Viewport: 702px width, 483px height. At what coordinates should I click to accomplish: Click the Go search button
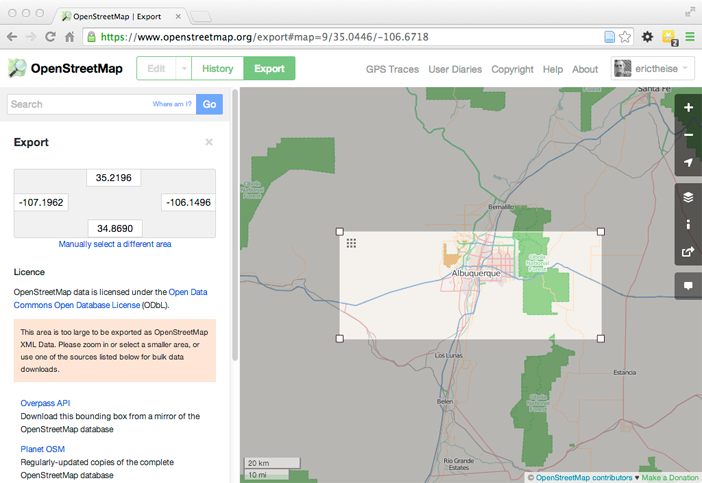[209, 104]
